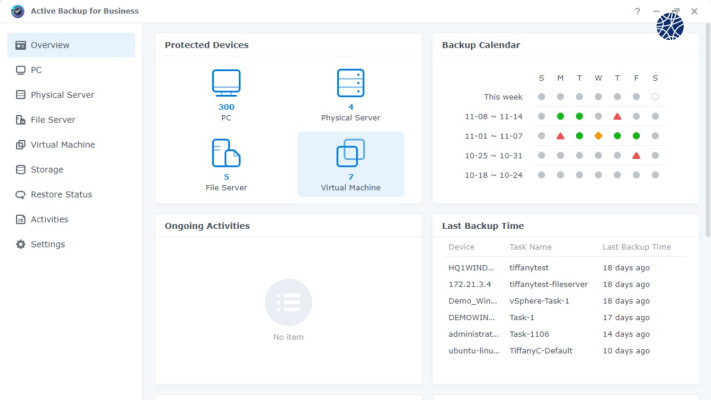Select the tiffanytest-fileserver task row
The width and height of the screenshot is (711, 400).
566,284
